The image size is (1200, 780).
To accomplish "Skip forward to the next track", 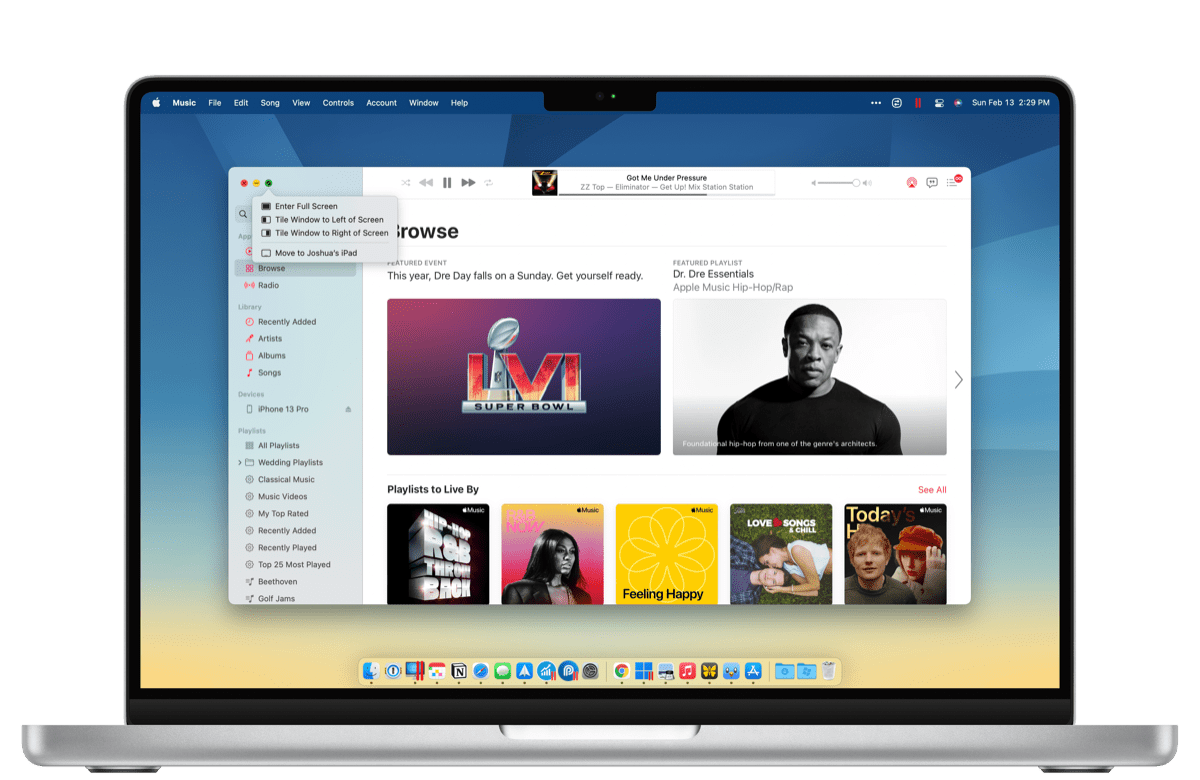I will coord(468,183).
